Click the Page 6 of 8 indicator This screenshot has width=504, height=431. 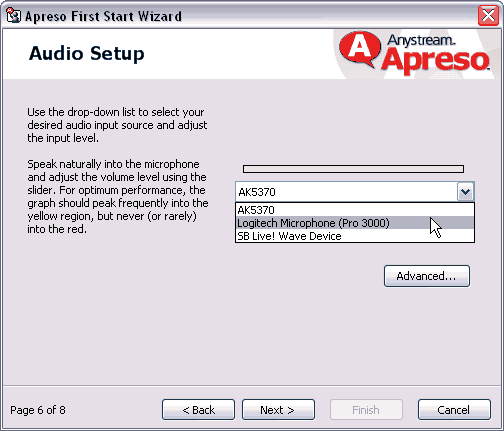click(38, 410)
